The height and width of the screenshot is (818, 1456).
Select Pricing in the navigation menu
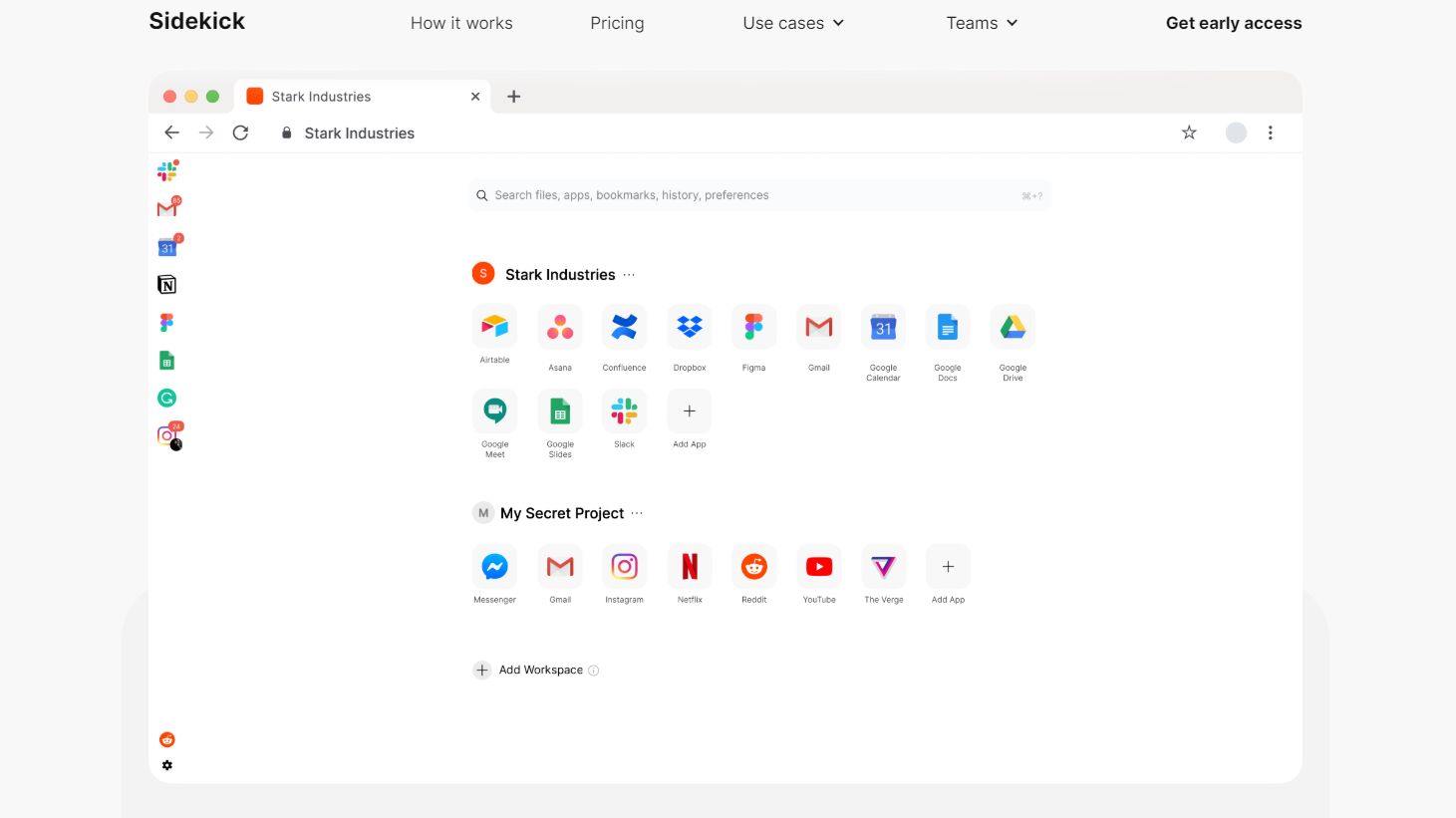[617, 22]
